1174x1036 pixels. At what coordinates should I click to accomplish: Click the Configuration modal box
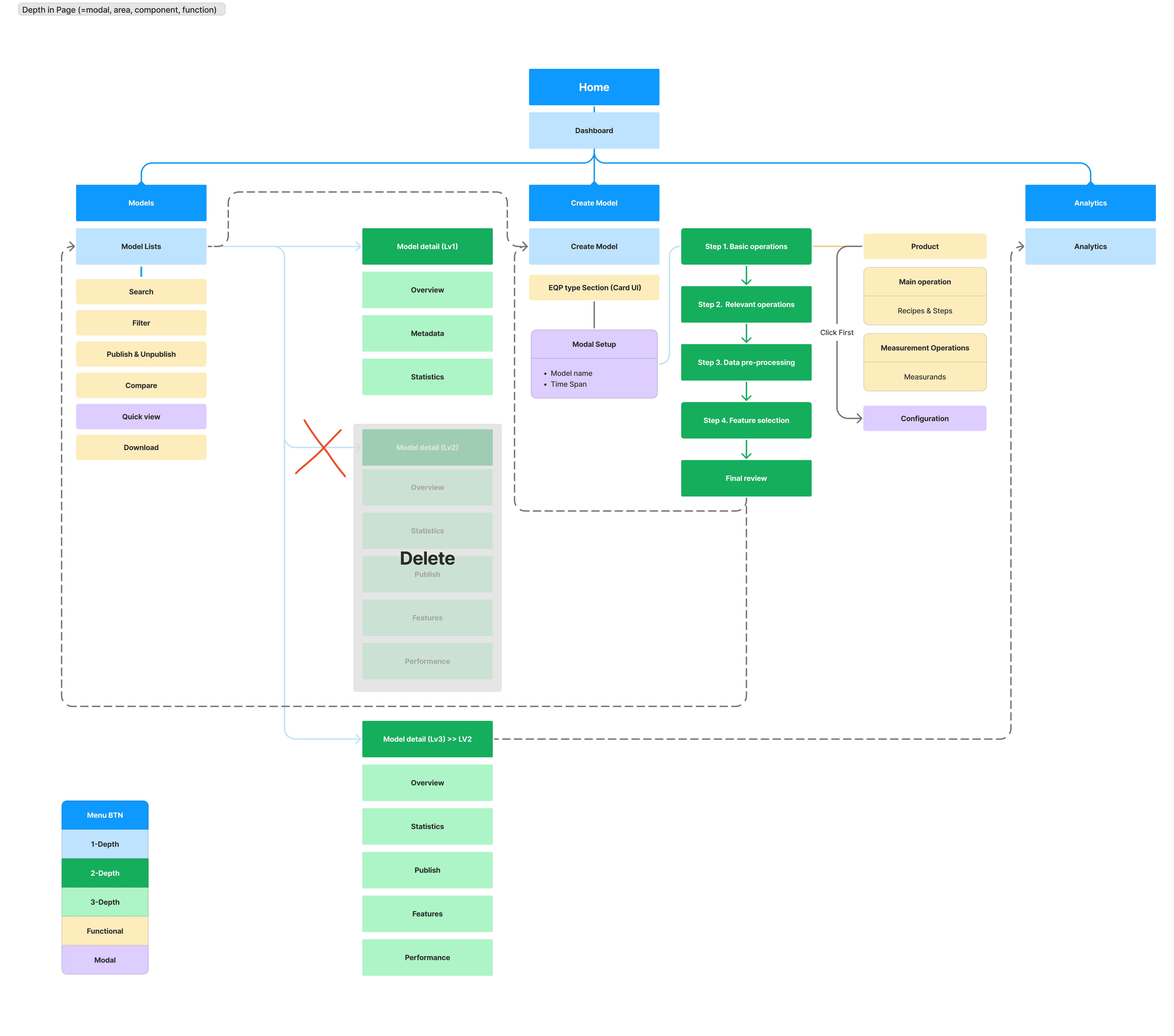[924, 419]
